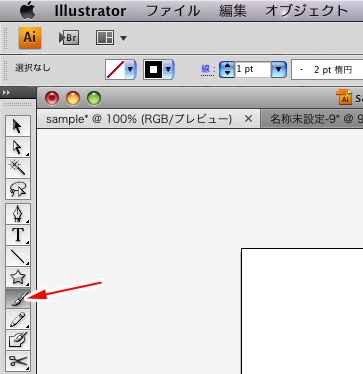
Task: Click the red close window button
Action: click(x=52, y=98)
